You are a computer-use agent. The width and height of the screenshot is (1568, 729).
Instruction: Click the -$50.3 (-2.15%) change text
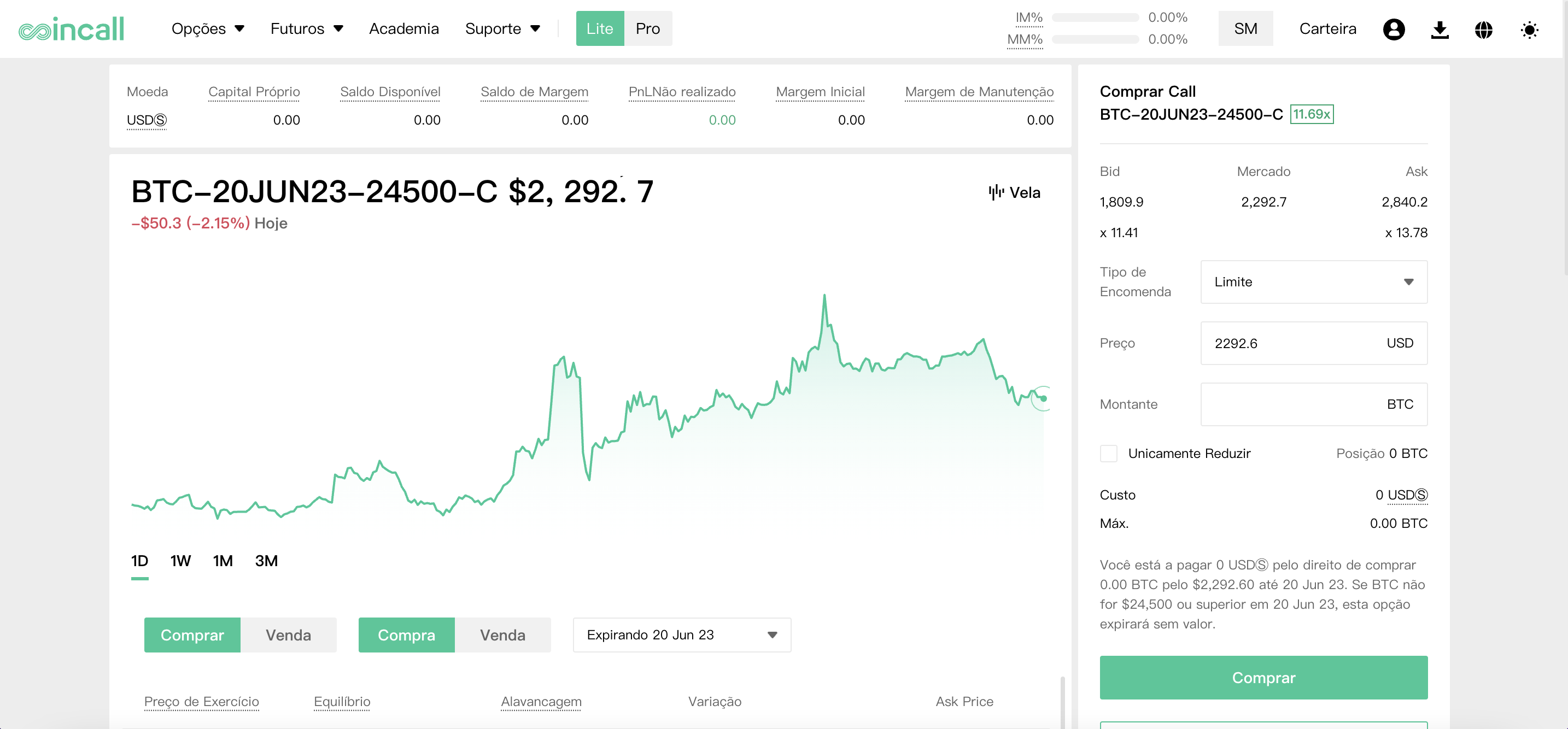(190, 224)
